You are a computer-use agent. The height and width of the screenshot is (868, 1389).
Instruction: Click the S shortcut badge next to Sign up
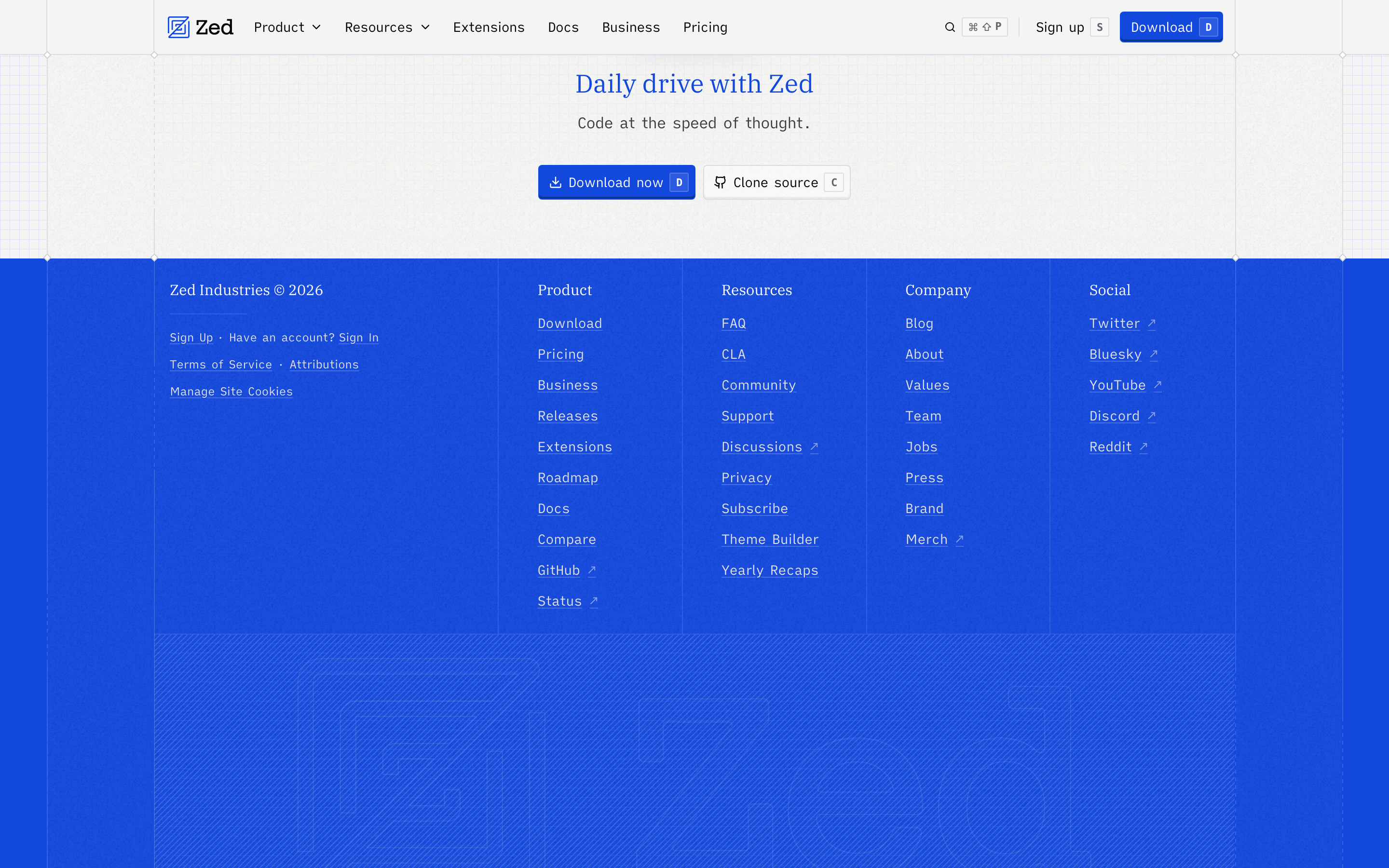coord(1099,27)
